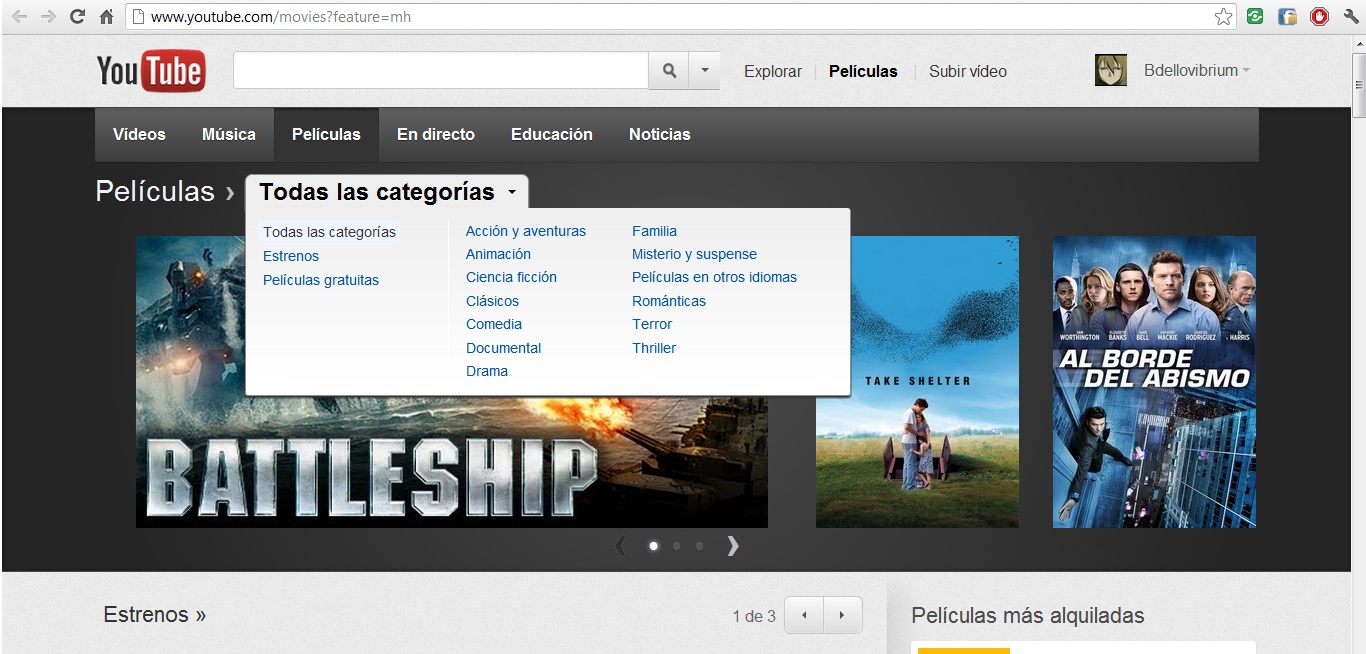Click the previous arrow in Estrenos pagination
1366x654 pixels.
click(x=803, y=615)
